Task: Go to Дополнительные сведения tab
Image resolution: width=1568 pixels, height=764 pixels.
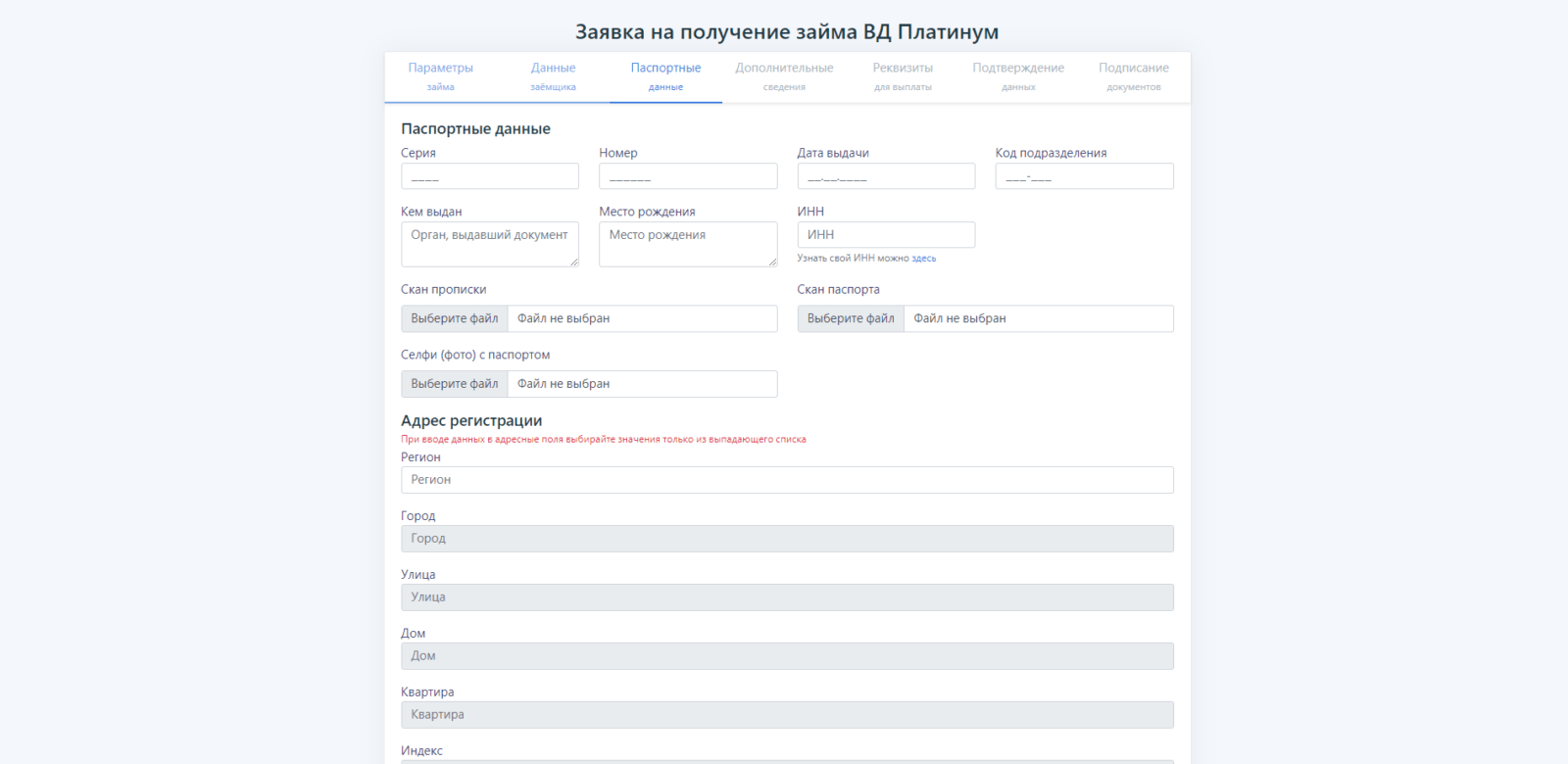Action: 784,76
